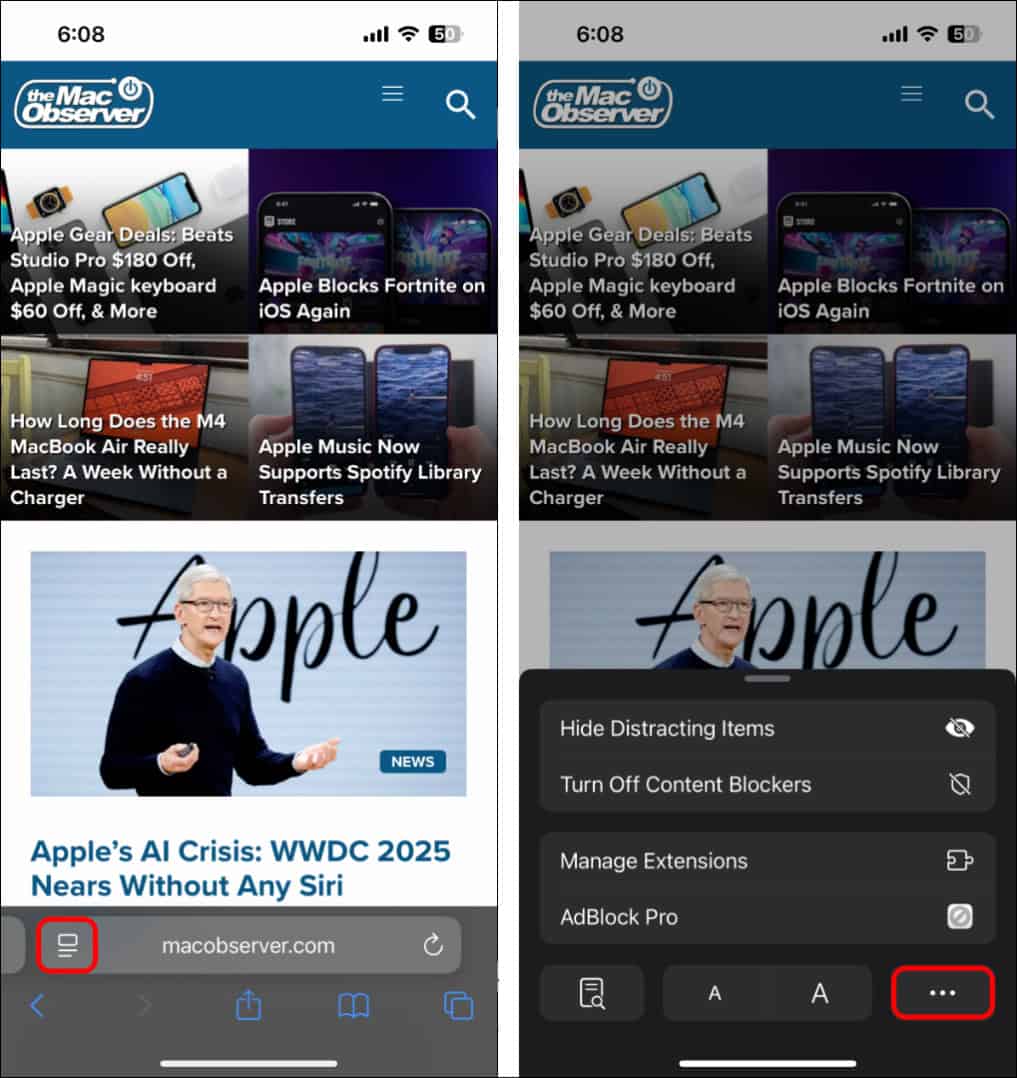
Task: Open Reader view icon in right phone menu
Action: (591, 993)
